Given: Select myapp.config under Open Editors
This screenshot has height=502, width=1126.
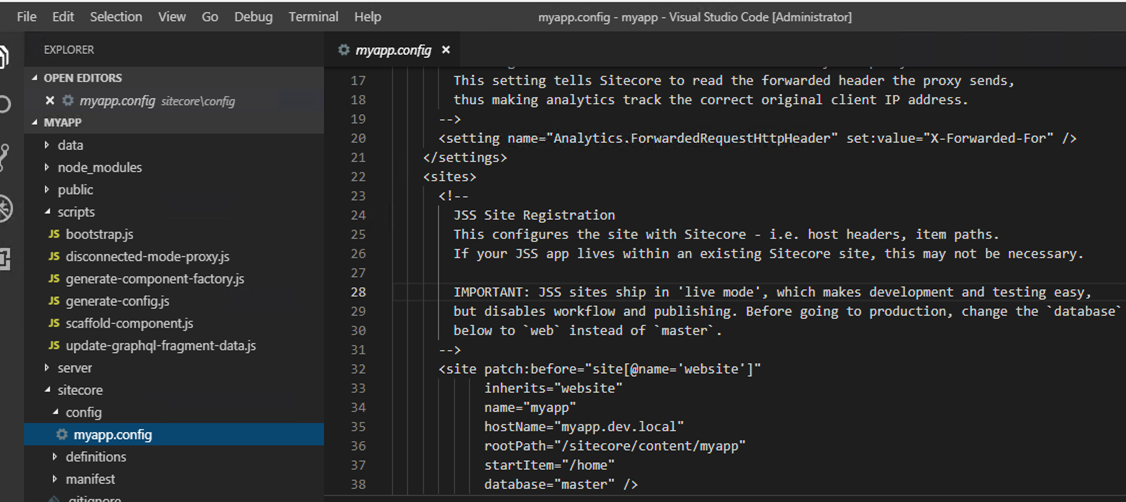Looking at the screenshot, I should tap(174, 101).
